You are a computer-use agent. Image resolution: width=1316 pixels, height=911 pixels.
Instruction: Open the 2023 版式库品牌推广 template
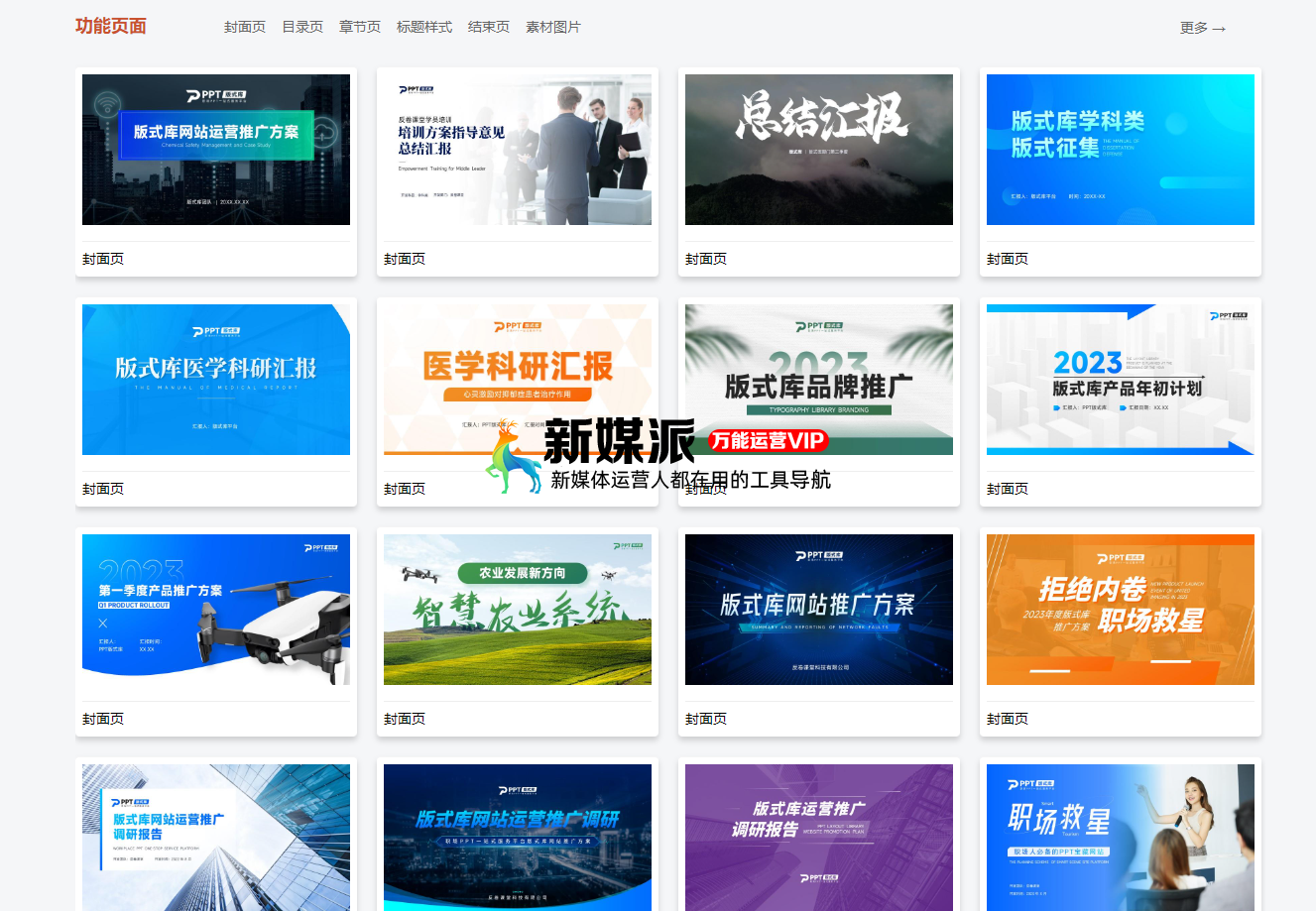pyautogui.click(x=819, y=380)
